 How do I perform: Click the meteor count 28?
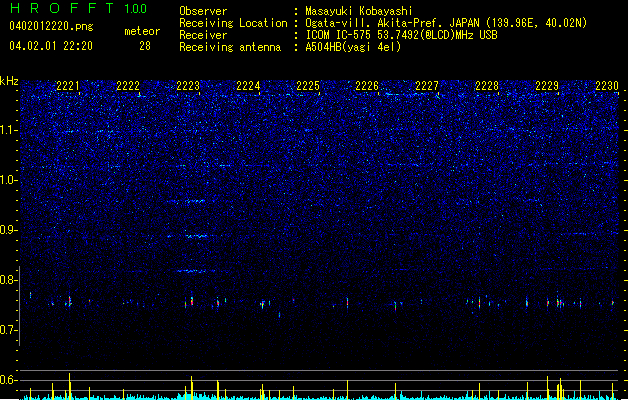(145, 46)
